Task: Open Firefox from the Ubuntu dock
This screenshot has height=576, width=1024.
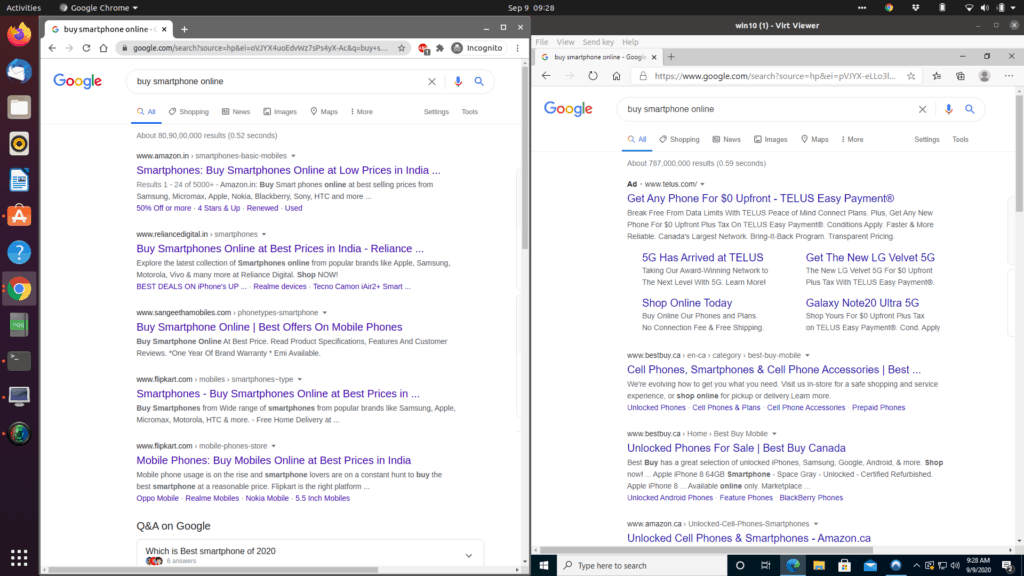Action: tap(19, 35)
